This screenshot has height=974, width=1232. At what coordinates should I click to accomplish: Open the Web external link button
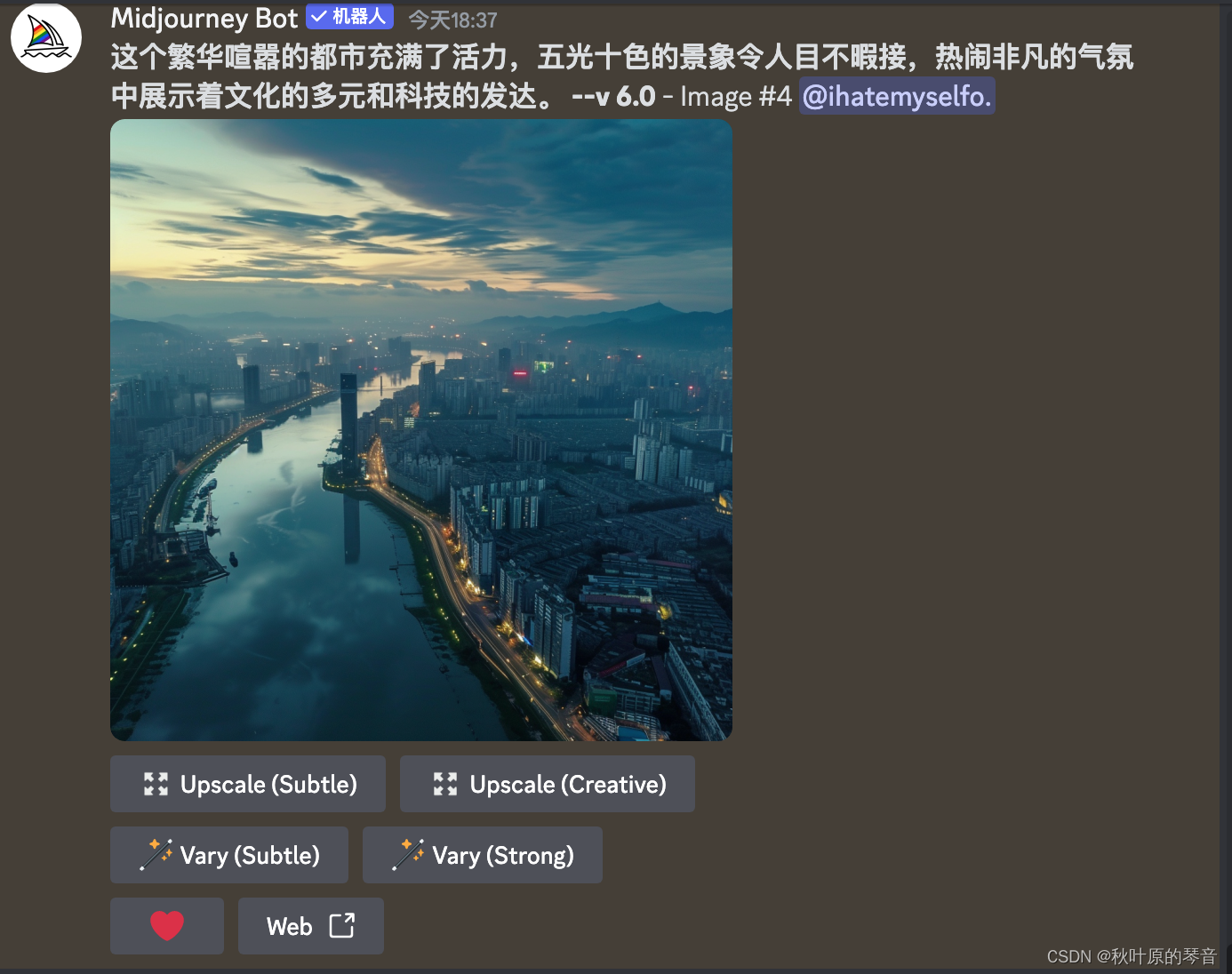(311, 926)
